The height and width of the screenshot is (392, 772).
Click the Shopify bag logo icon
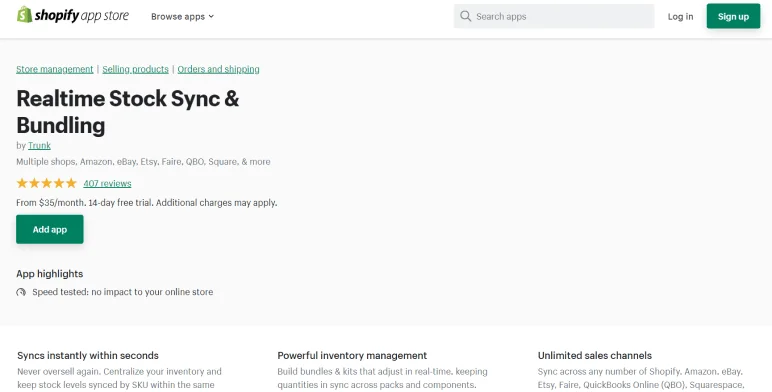click(x=24, y=15)
